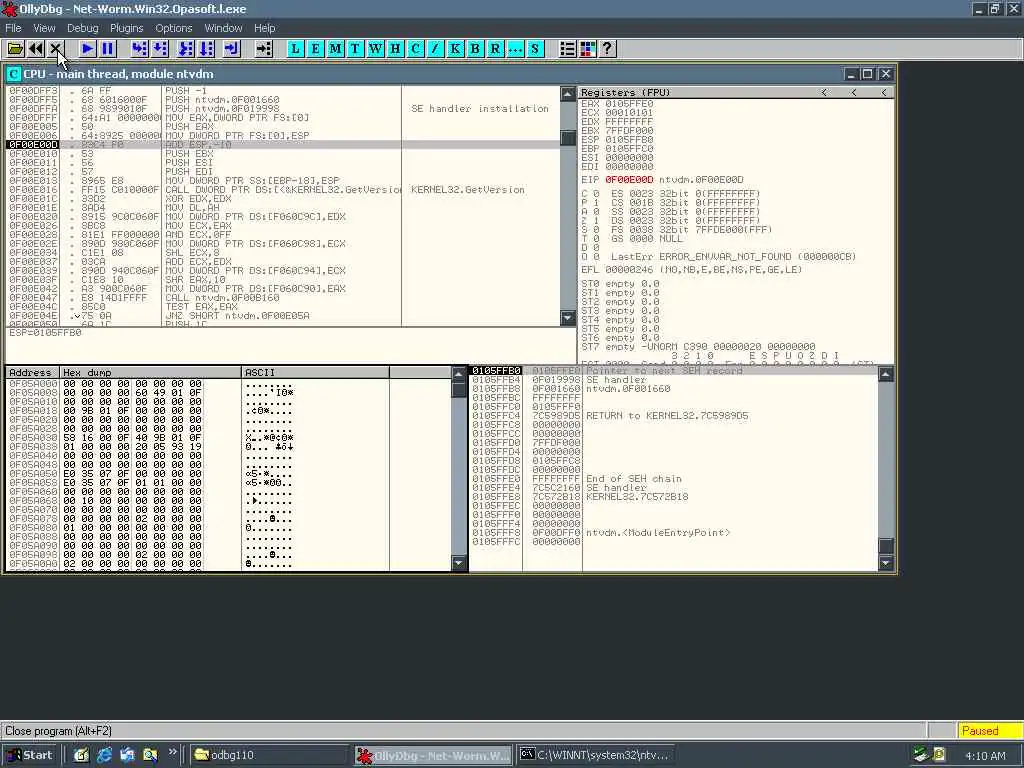Click the Trace into toolbar icon
The height and width of the screenshot is (768, 1024).
(x=186, y=49)
